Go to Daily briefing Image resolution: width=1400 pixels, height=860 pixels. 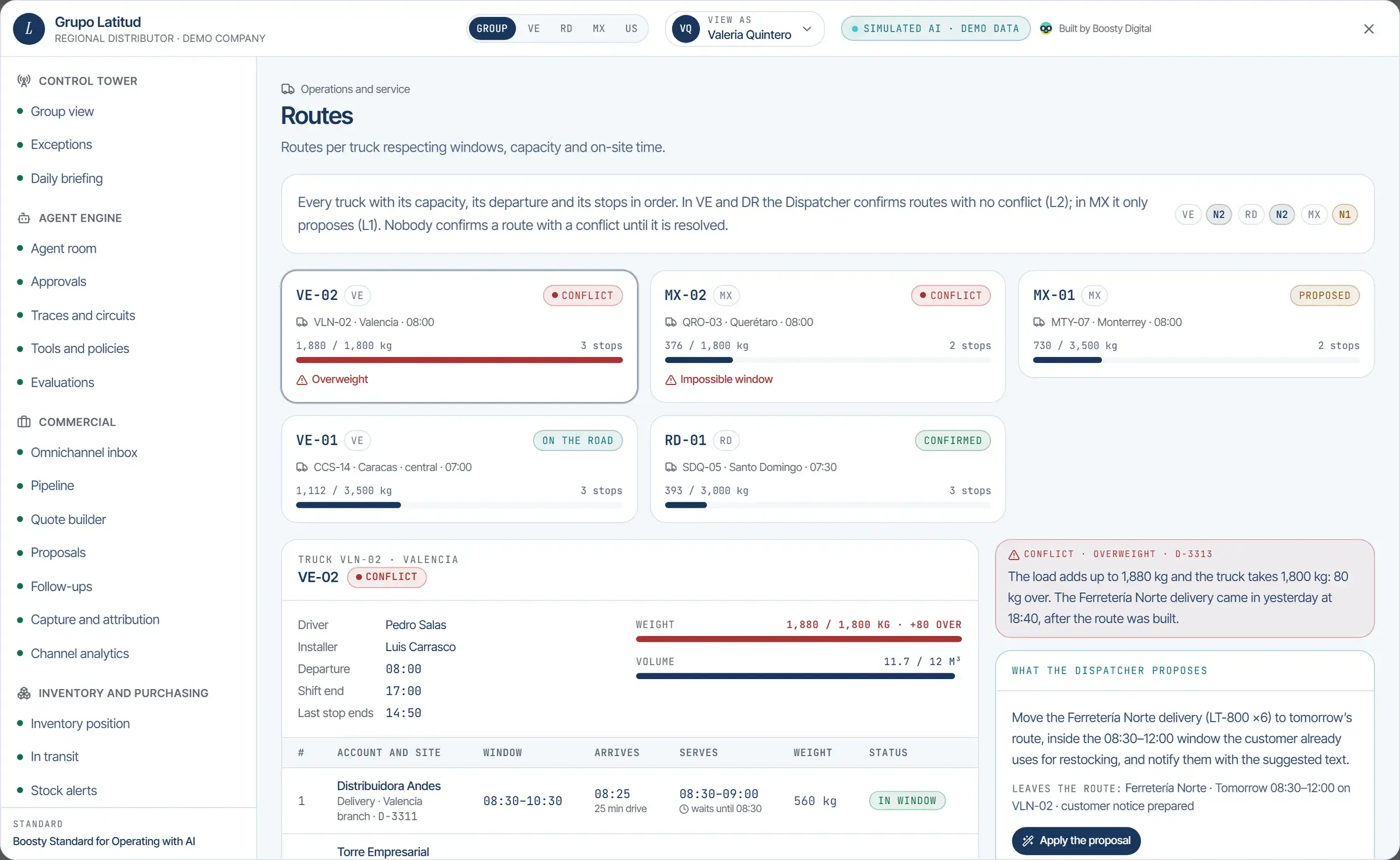(x=66, y=179)
